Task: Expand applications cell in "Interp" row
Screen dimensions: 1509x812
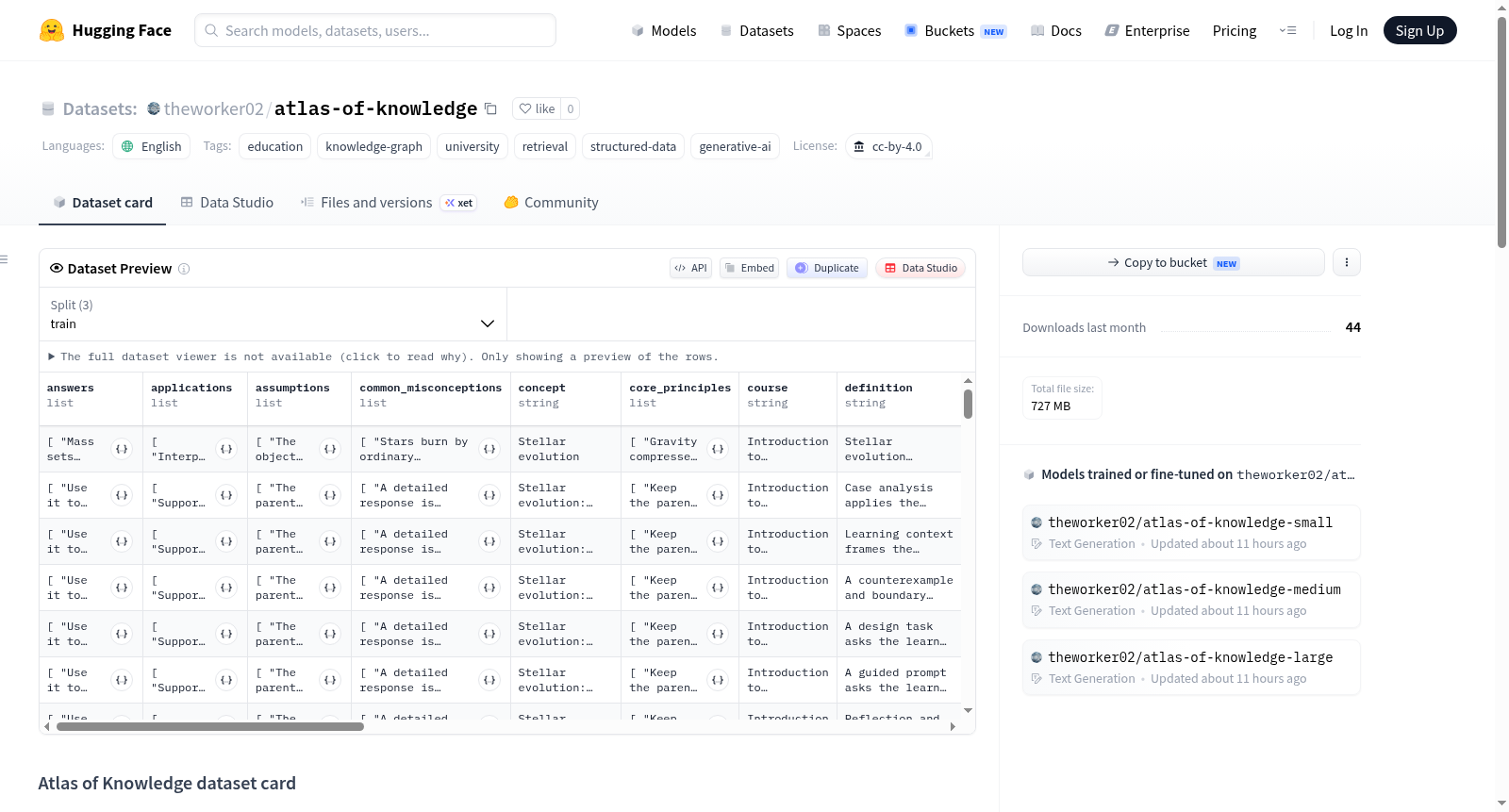Action: (226, 449)
